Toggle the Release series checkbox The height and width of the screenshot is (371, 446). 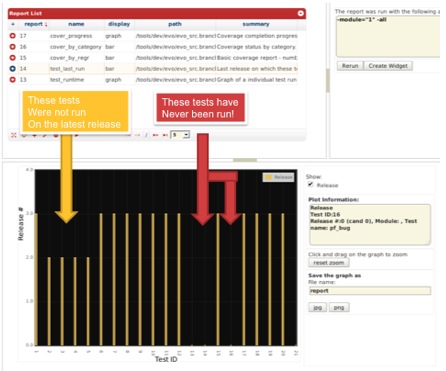coord(310,184)
